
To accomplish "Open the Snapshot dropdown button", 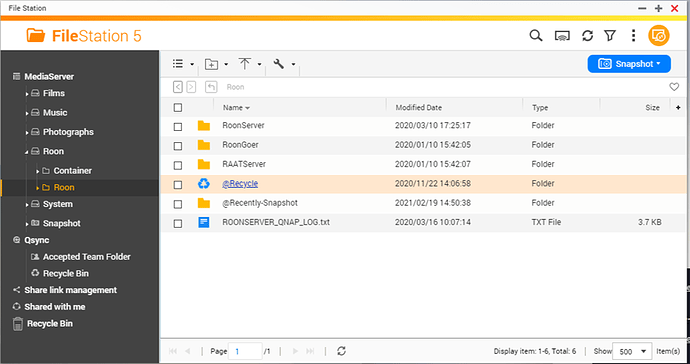I will click(x=629, y=64).
